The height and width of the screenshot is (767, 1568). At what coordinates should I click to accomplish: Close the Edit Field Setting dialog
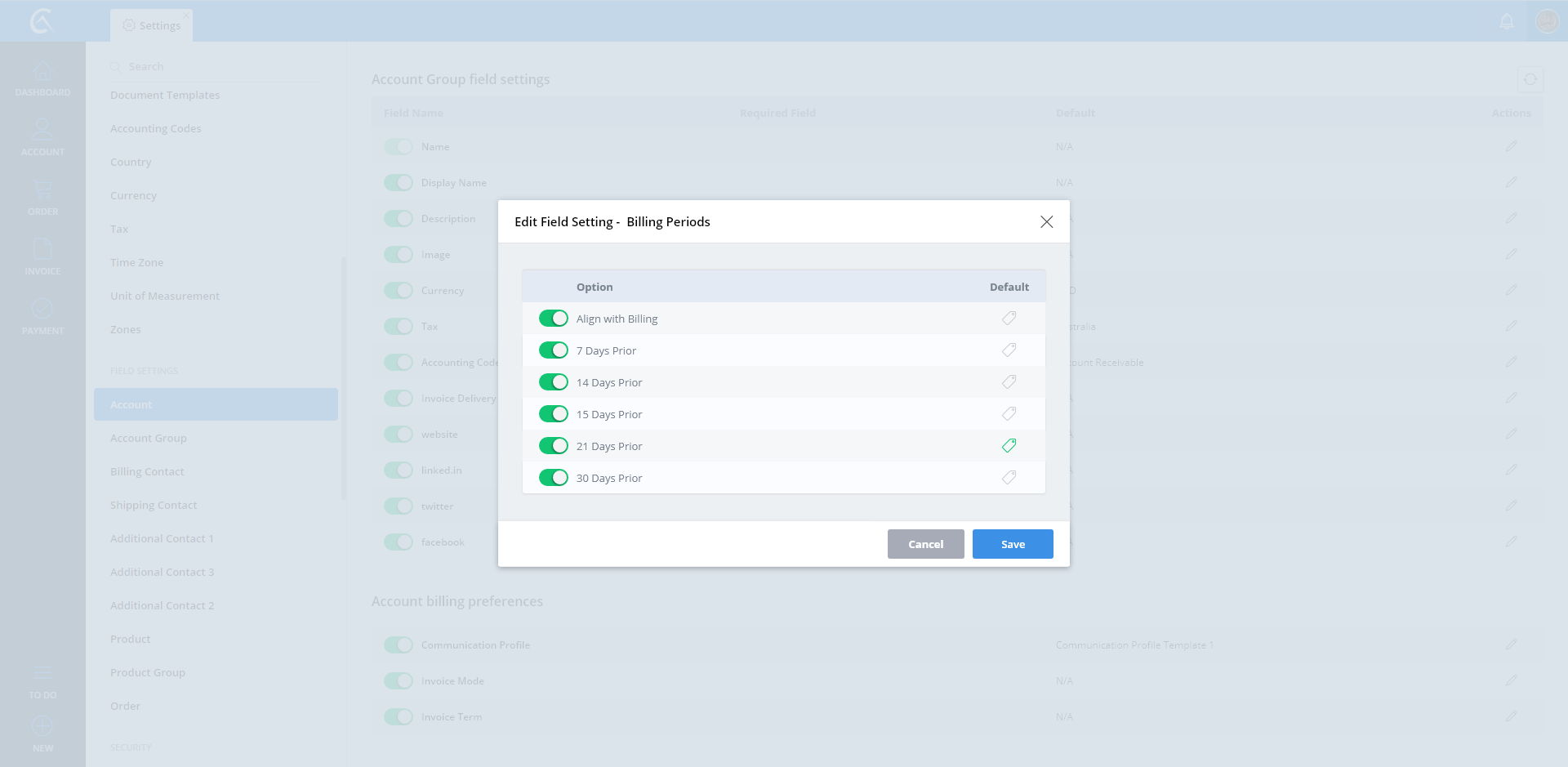(x=1046, y=222)
